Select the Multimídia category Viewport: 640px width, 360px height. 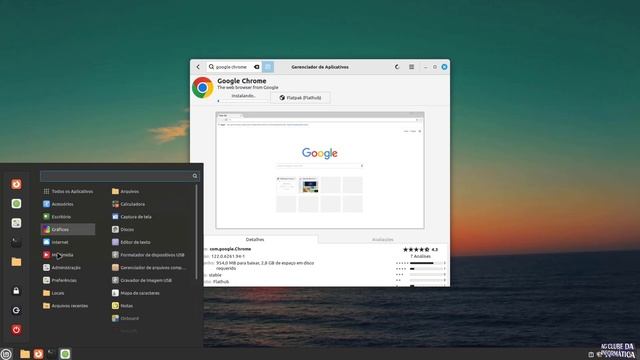pyautogui.click(x=68, y=255)
